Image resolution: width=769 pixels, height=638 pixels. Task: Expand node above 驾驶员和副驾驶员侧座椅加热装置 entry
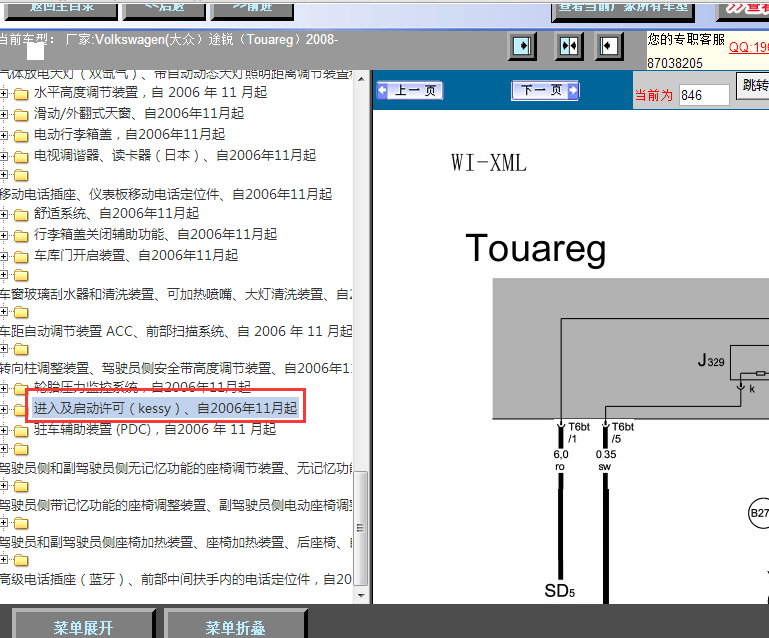4,522
